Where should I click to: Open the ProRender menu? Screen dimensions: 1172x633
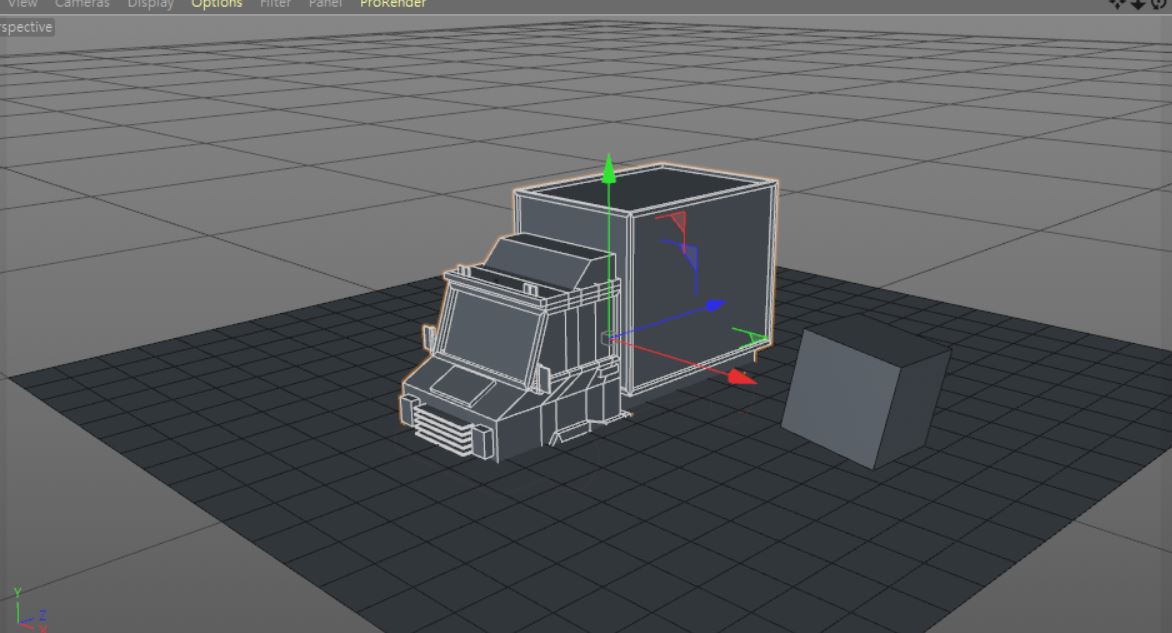(393, 4)
